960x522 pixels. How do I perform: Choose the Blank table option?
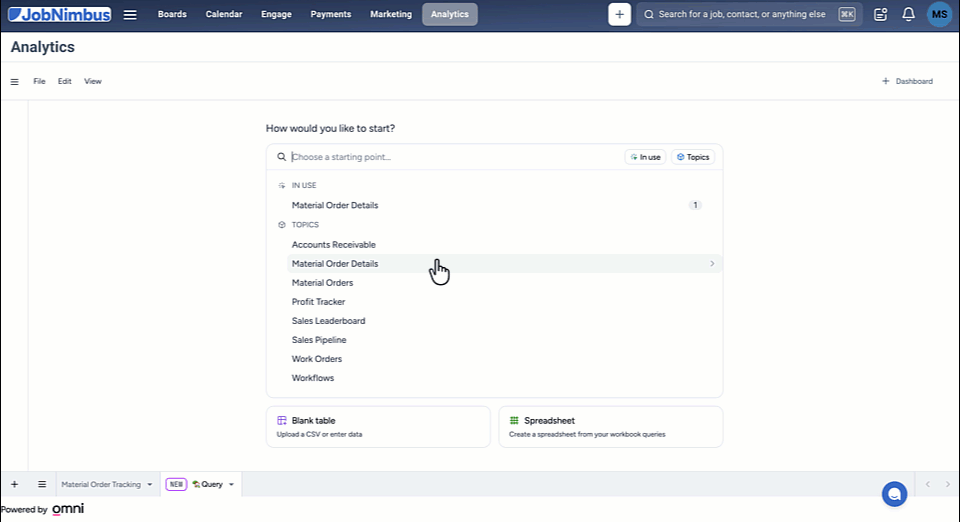click(378, 427)
